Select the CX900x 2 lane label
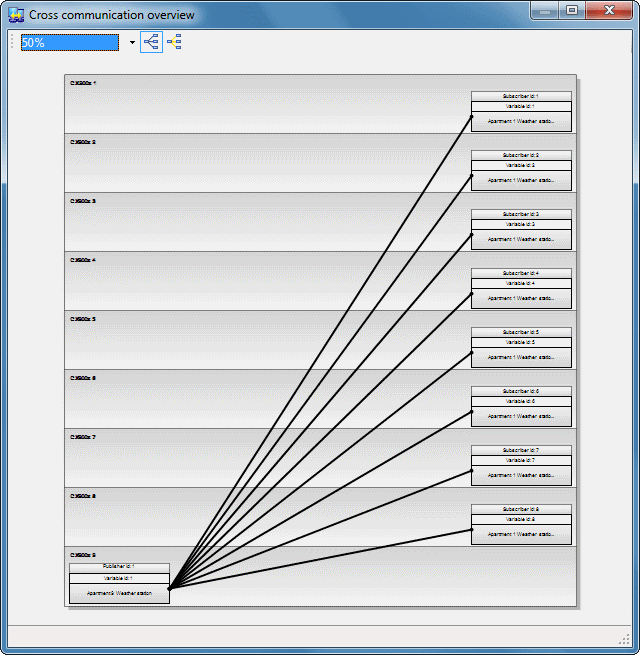Image resolution: width=640 pixels, height=655 pixels. 83,142
